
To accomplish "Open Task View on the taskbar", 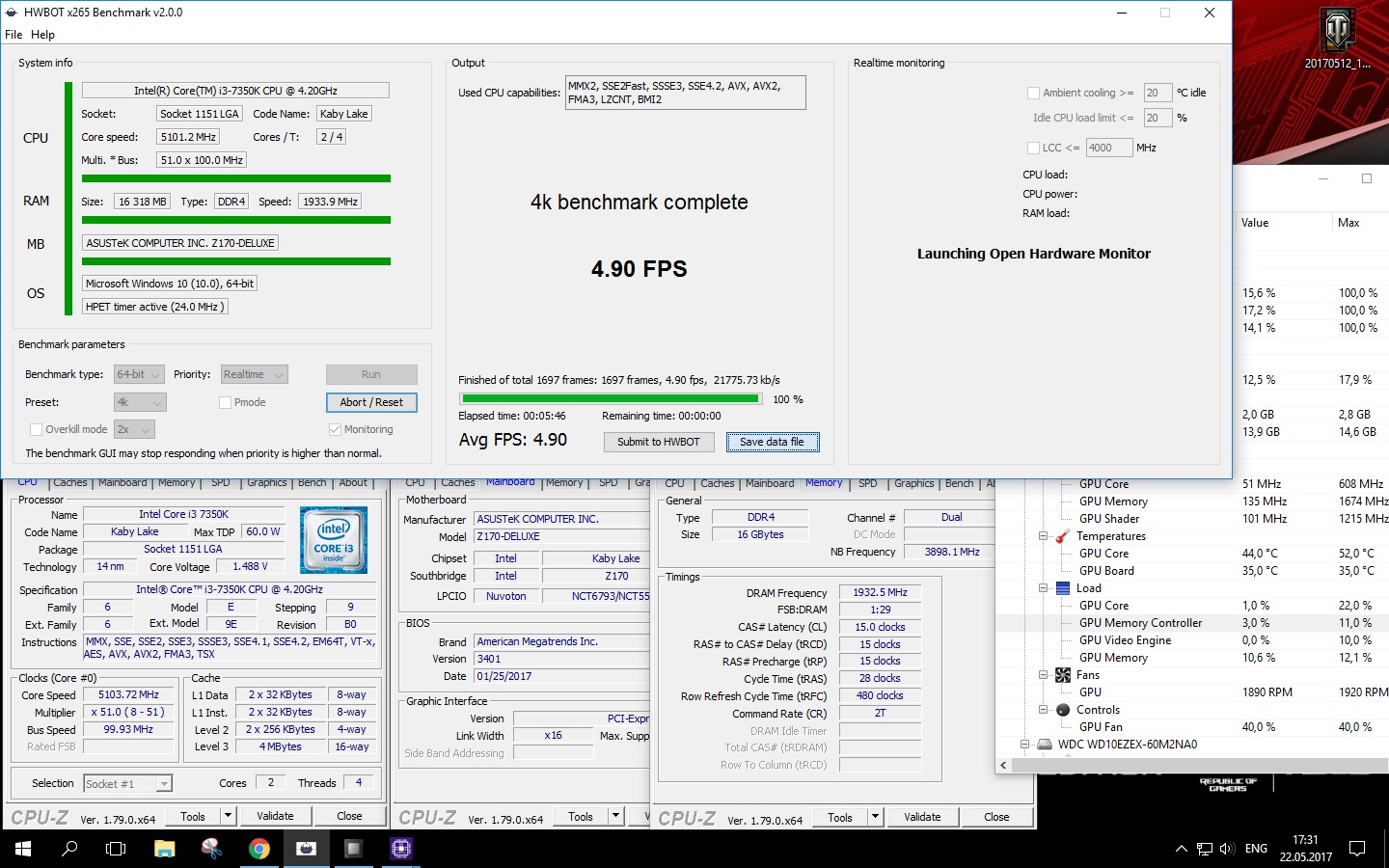I will pos(116,849).
